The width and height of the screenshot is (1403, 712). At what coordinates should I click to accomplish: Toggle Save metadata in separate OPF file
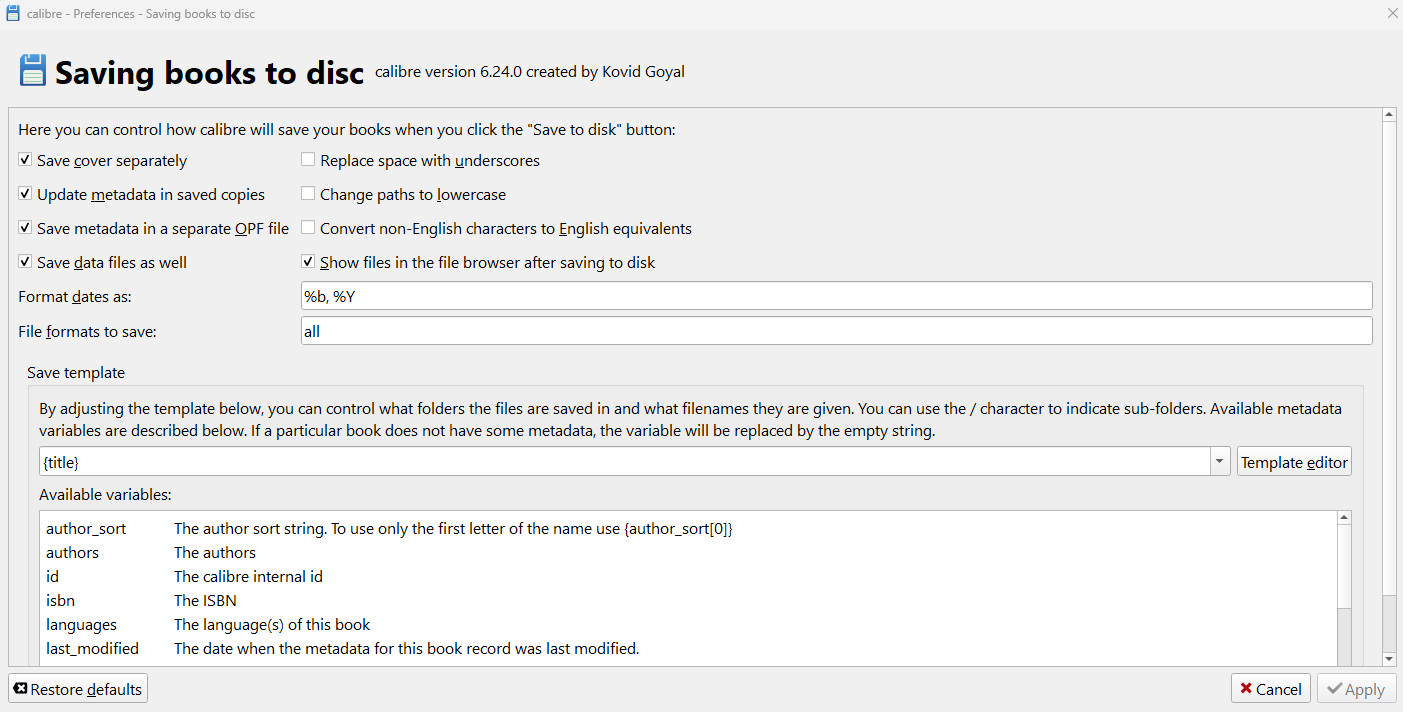point(26,228)
